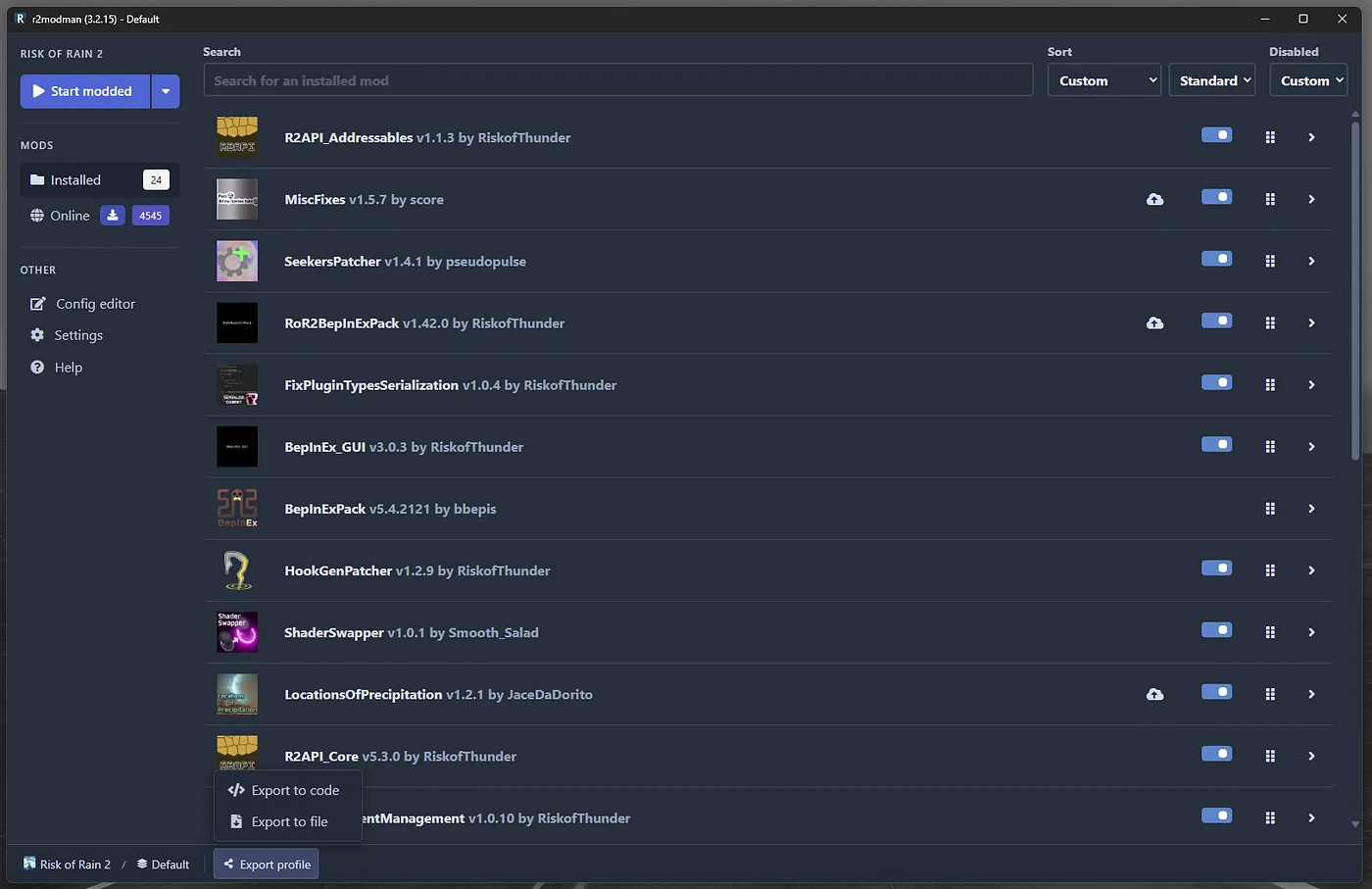Click the update cloud icon for LocationsOfPrecipitation
The image size is (1372, 889).
1155,694
